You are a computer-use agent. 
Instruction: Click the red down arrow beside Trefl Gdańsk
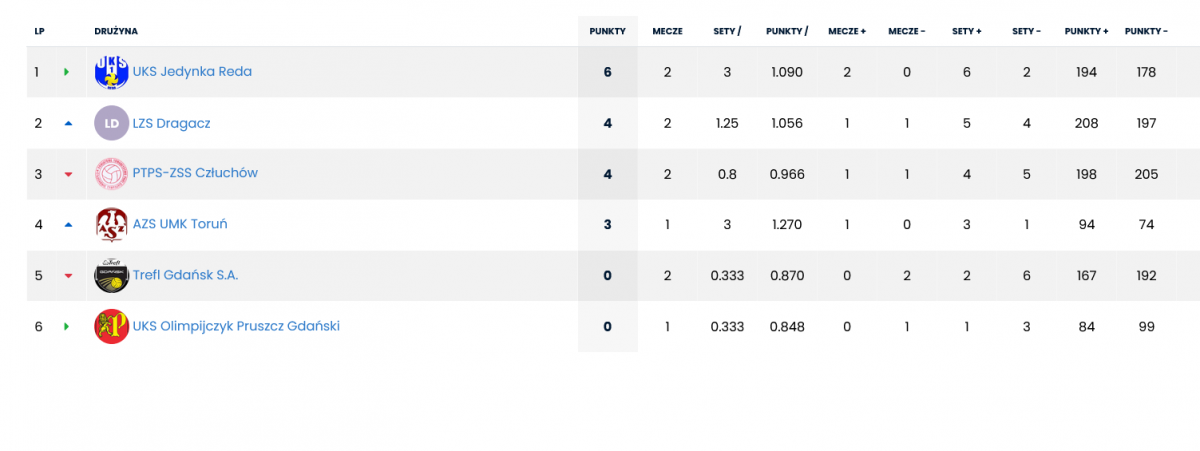pyautogui.click(x=68, y=276)
